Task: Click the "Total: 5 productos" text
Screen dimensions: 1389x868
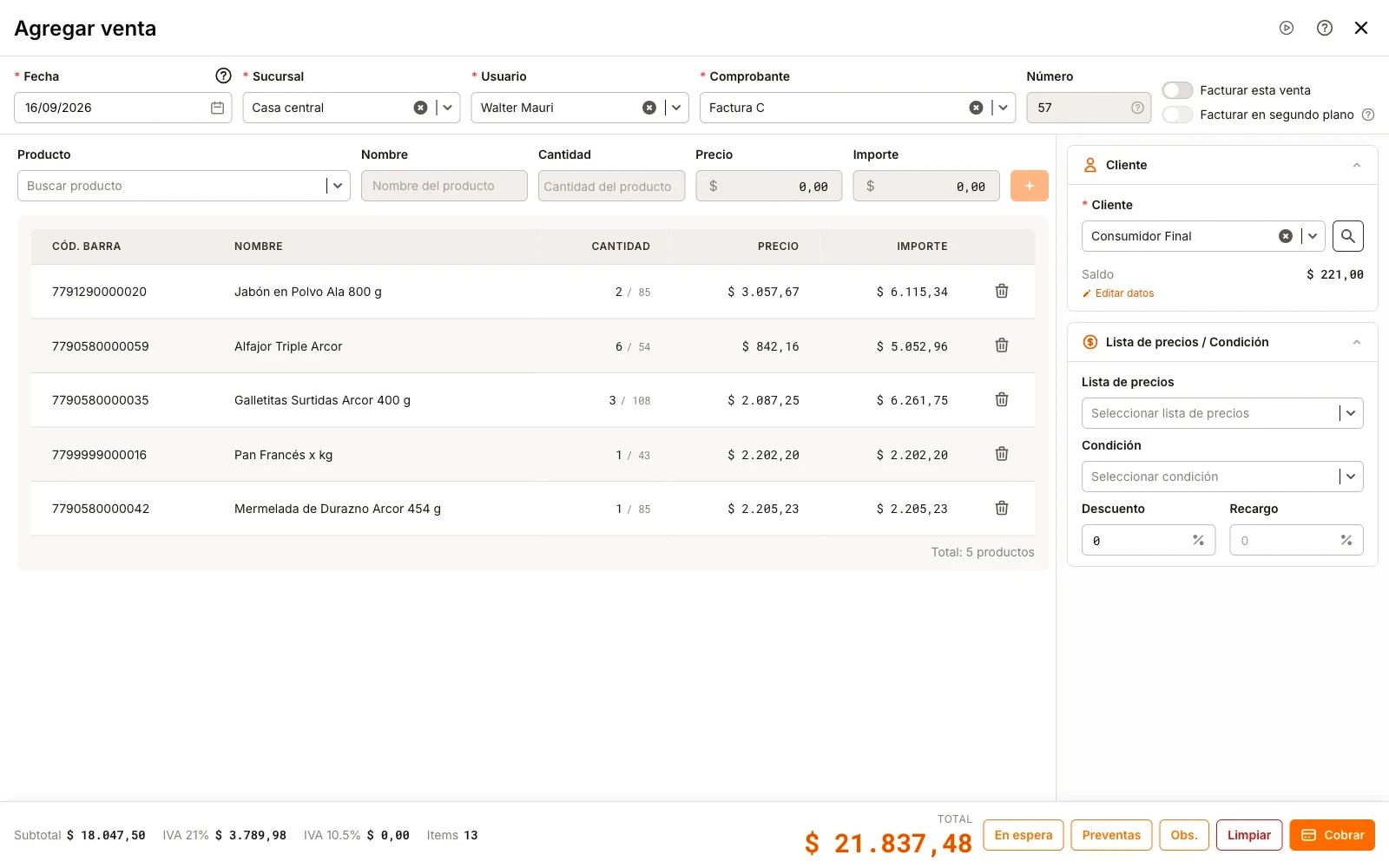Action: click(983, 552)
